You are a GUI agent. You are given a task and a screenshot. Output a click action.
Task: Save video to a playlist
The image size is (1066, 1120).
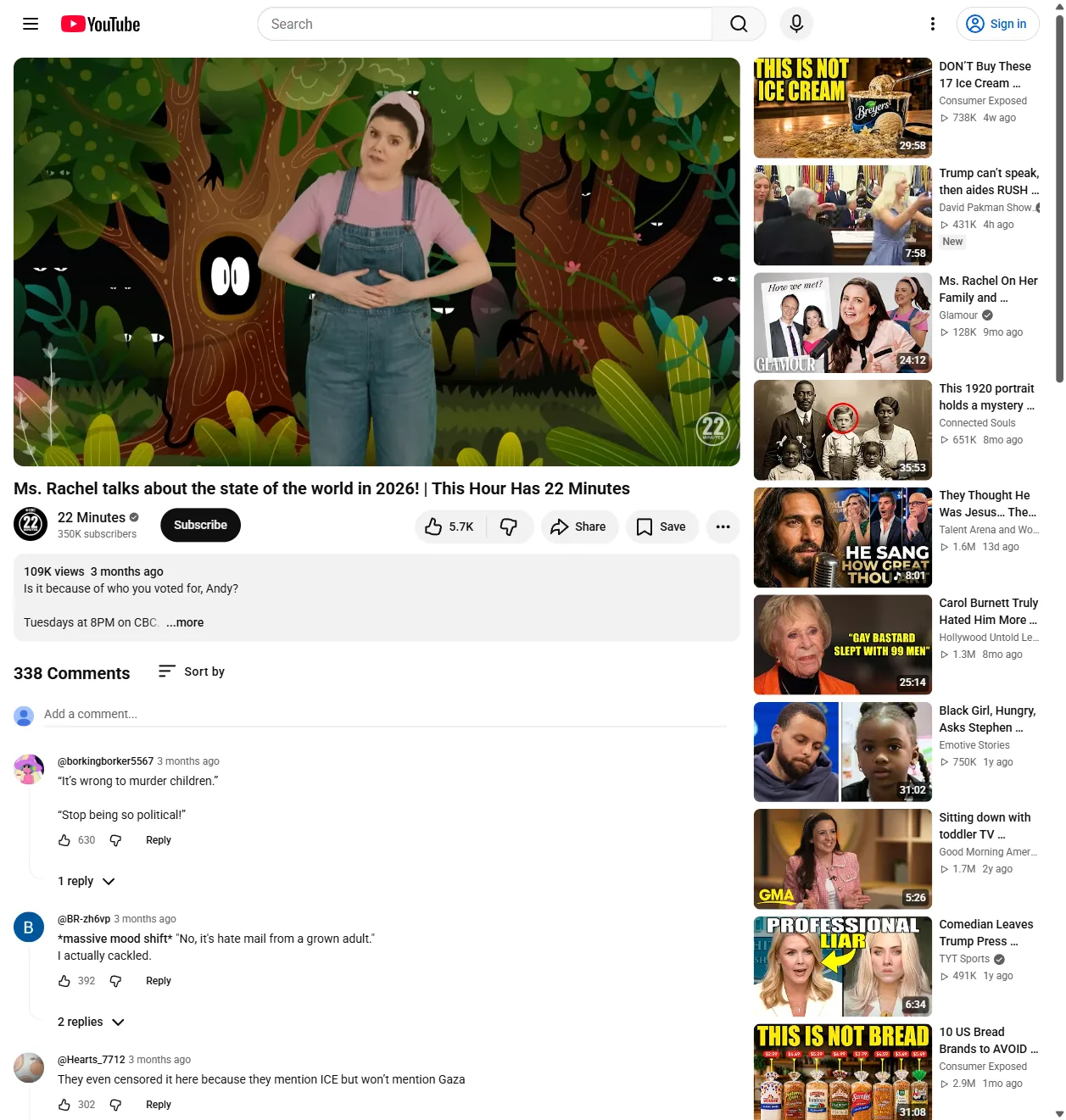[661, 527]
